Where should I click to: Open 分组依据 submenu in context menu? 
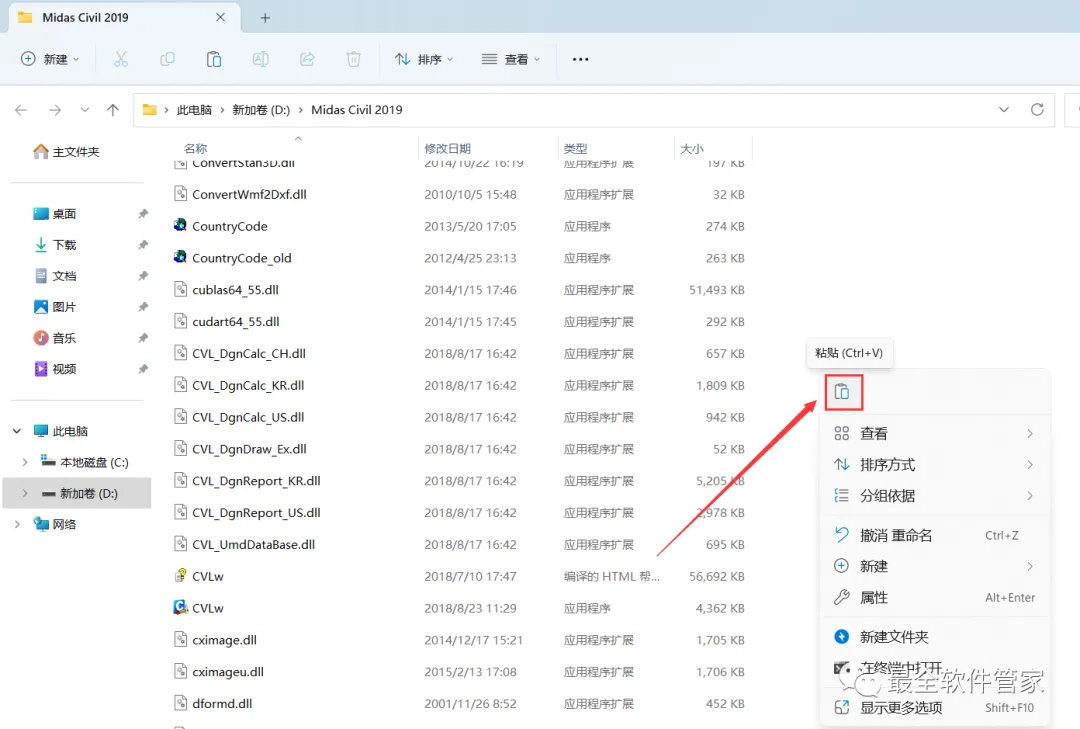tap(935, 495)
